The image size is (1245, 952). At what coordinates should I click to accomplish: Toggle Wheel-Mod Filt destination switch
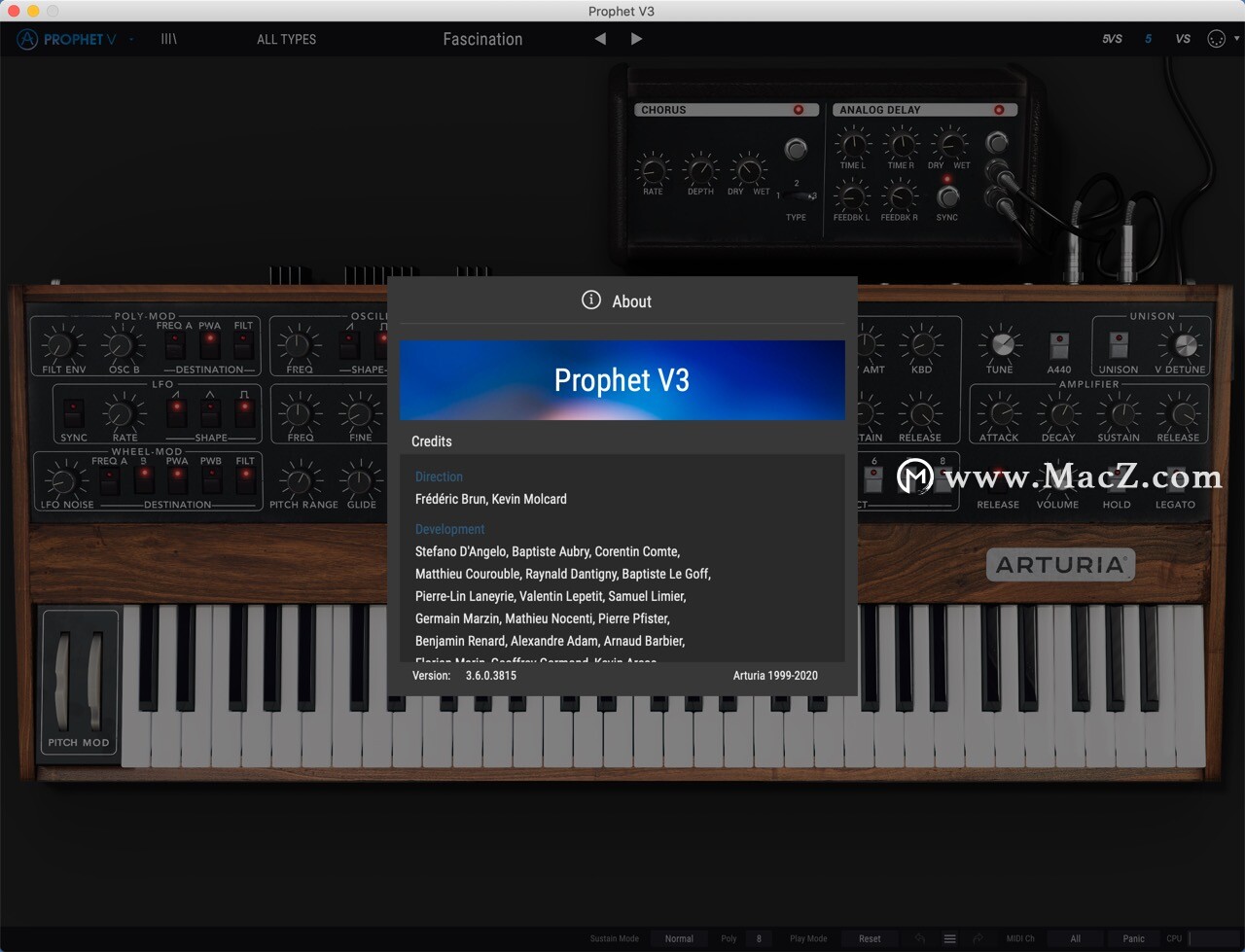[245, 479]
